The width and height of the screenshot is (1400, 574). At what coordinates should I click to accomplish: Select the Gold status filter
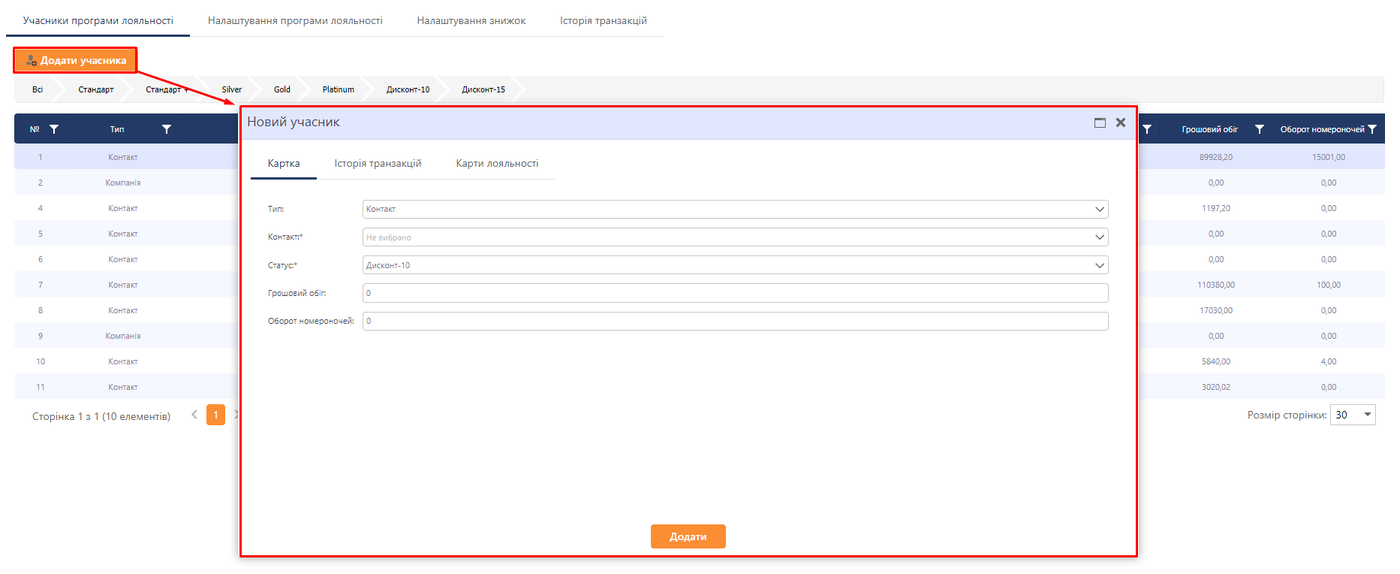point(282,90)
